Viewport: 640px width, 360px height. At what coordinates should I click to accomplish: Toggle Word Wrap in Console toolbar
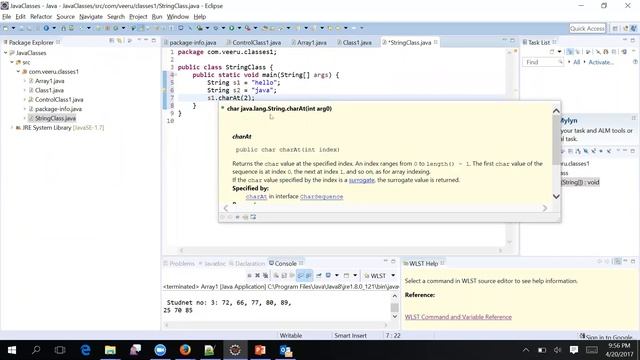tap(292, 276)
